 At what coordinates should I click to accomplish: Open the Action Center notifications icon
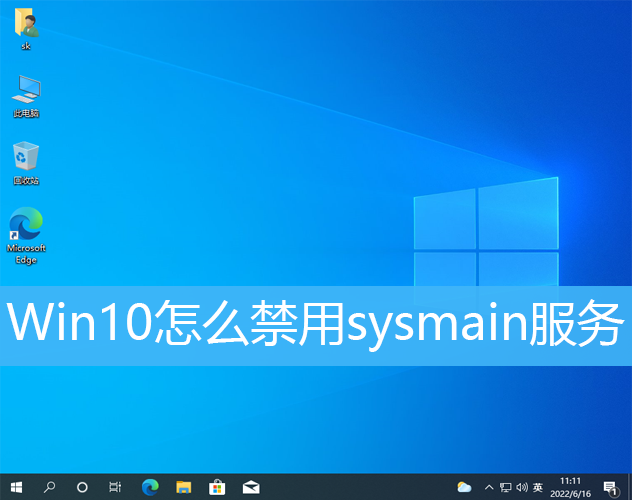click(x=609, y=487)
